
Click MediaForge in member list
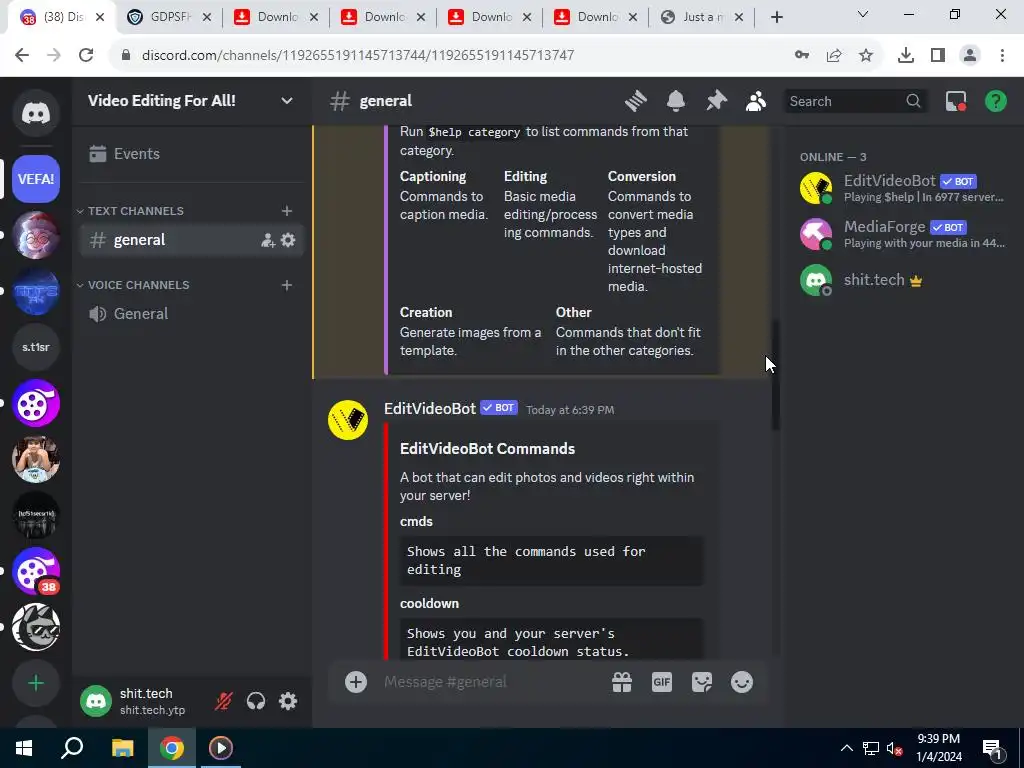coord(902,234)
